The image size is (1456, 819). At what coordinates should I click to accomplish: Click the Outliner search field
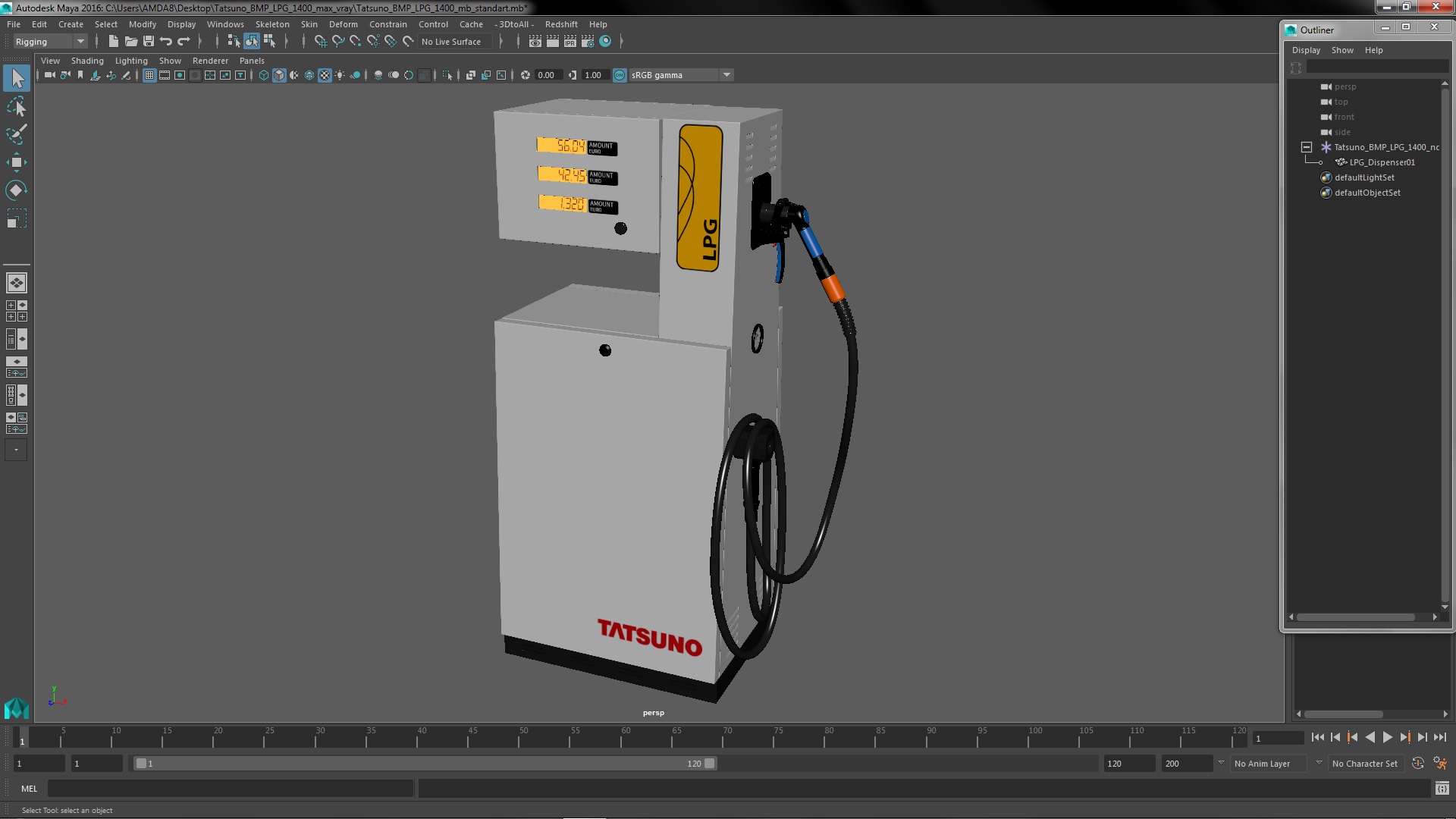click(x=1376, y=67)
